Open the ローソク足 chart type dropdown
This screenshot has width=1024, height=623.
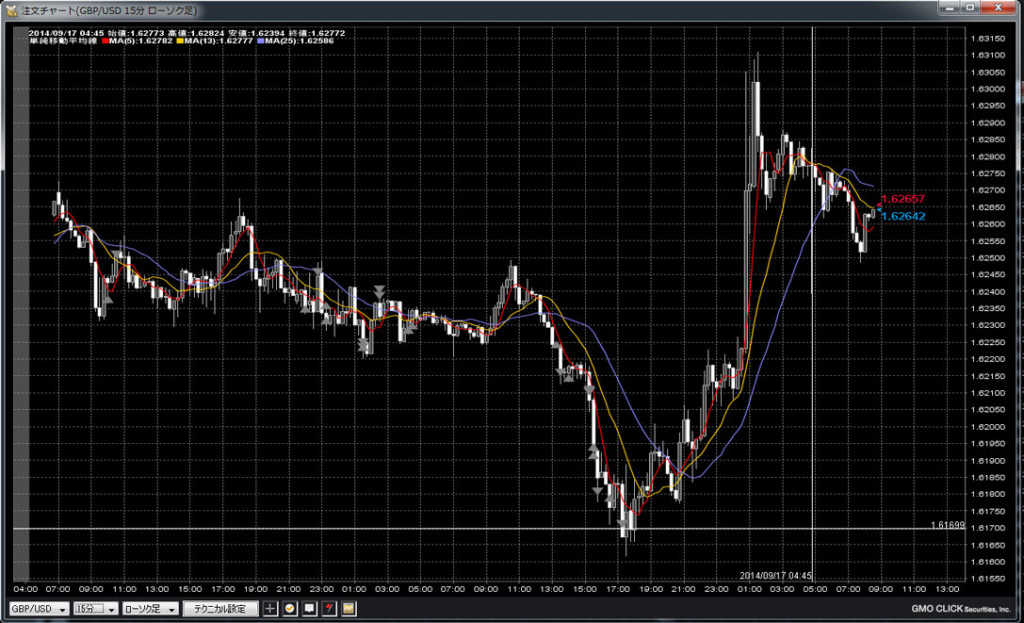click(151, 608)
